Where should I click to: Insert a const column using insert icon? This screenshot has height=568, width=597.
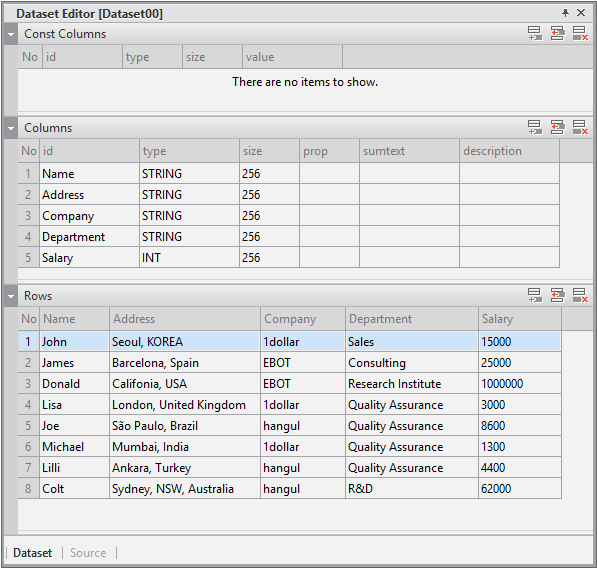(x=557, y=34)
